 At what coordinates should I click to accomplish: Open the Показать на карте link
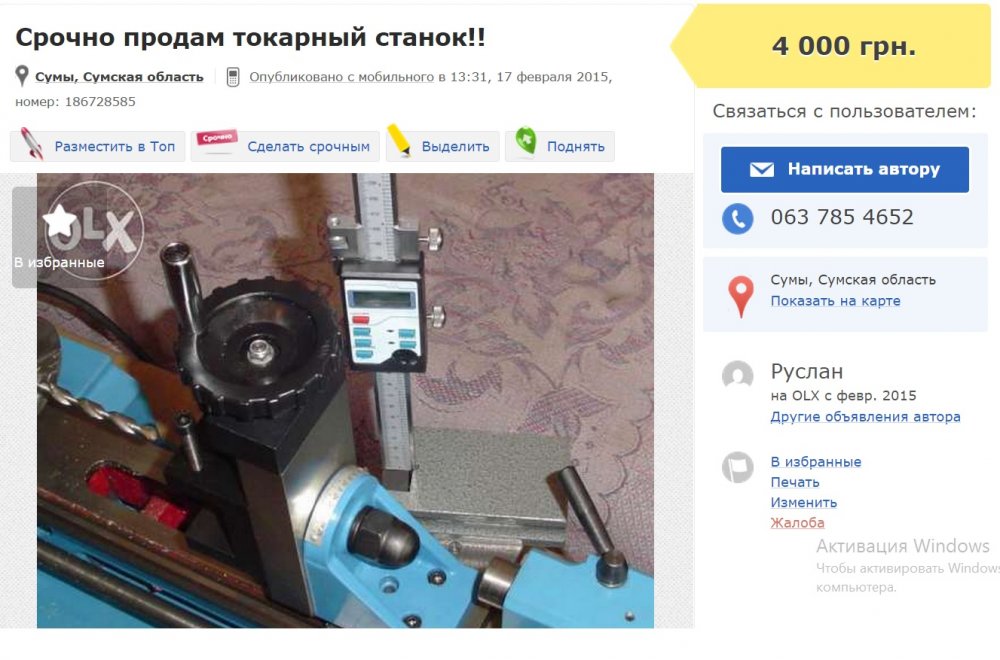click(835, 301)
